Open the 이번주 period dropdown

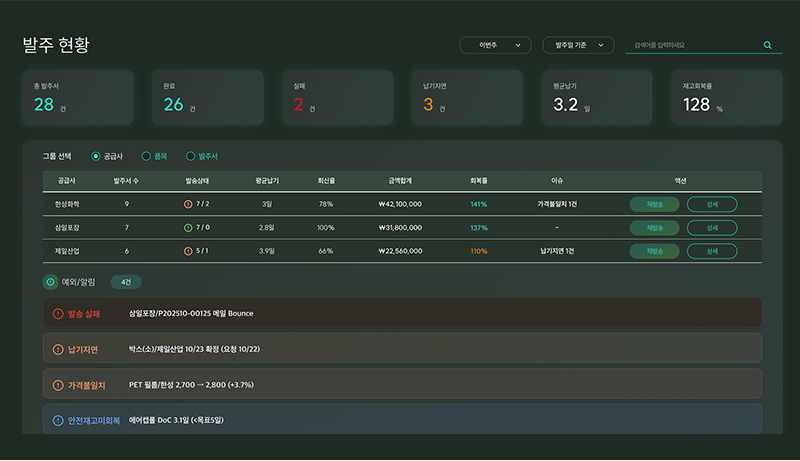(x=495, y=45)
